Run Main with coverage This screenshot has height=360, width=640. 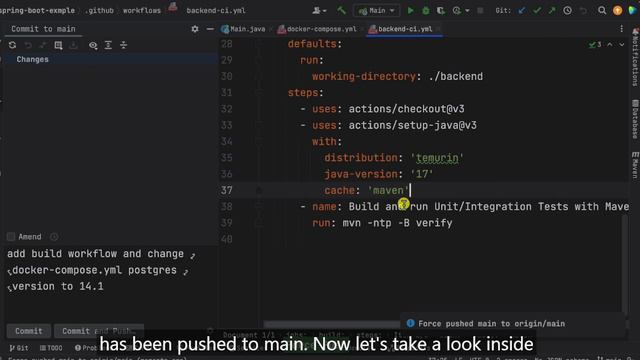point(441,11)
